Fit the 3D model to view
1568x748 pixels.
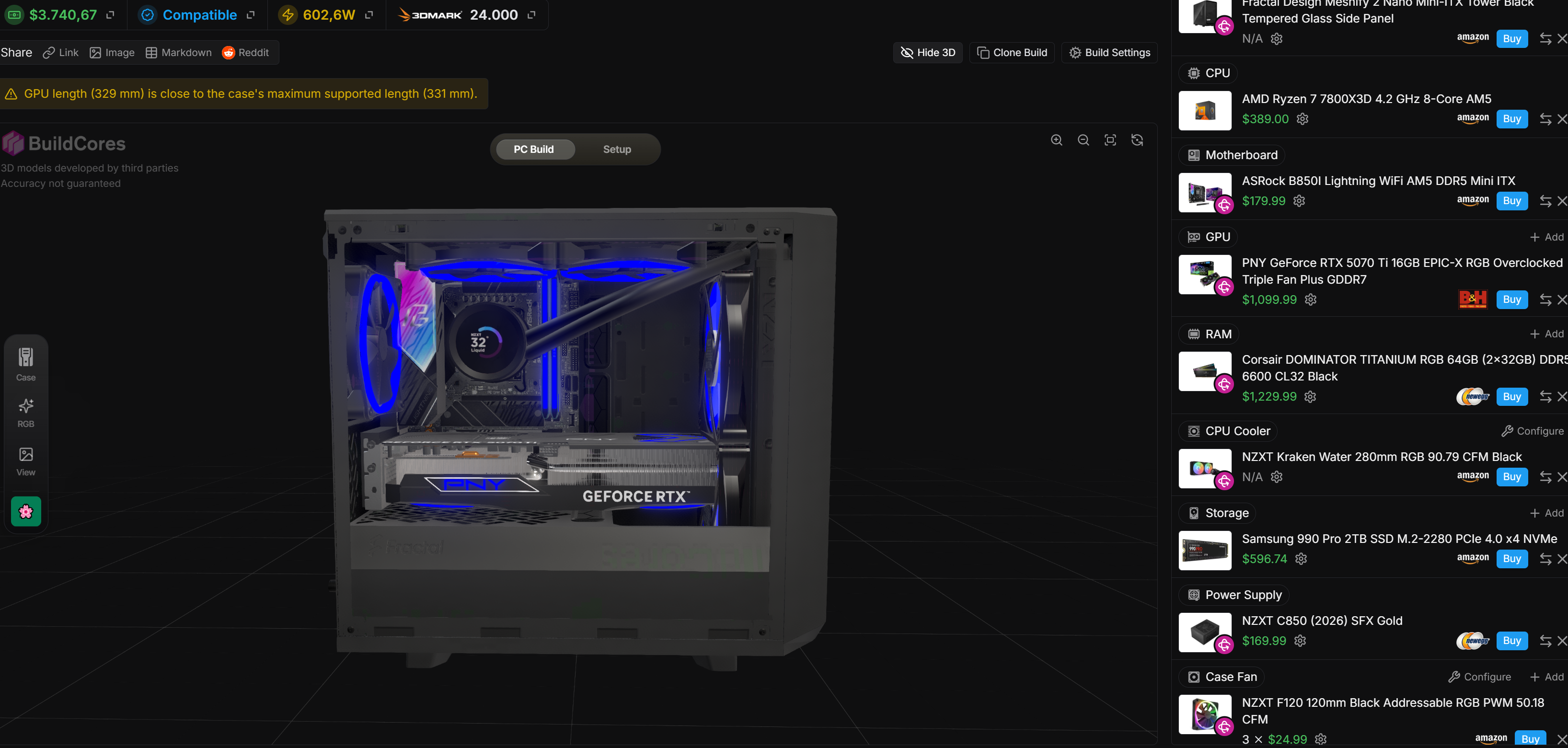[x=1110, y=140]
